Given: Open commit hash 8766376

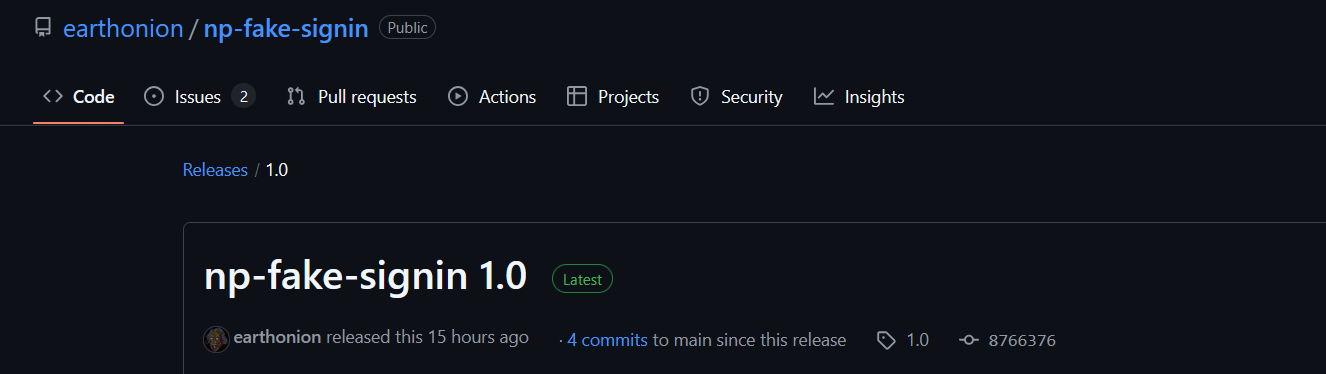Looking at the screenshot, I should pos(1022,340).
